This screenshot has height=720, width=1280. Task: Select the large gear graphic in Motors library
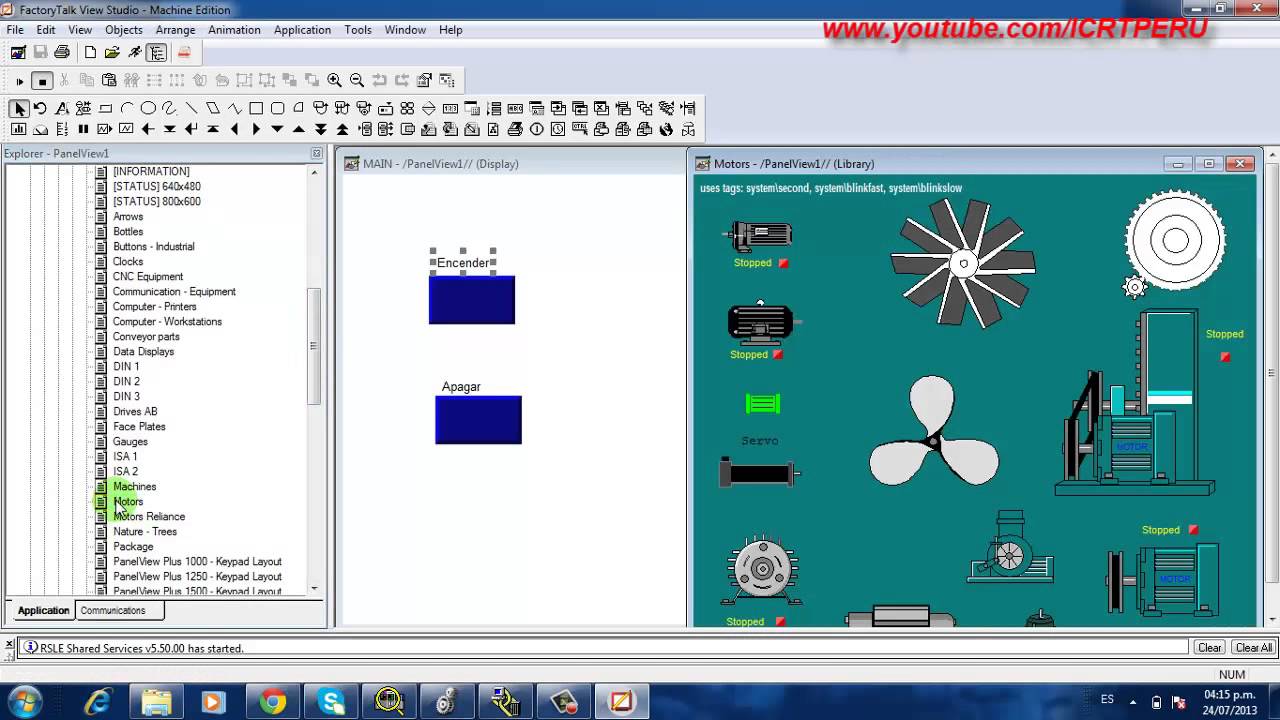pos(1175,240)
